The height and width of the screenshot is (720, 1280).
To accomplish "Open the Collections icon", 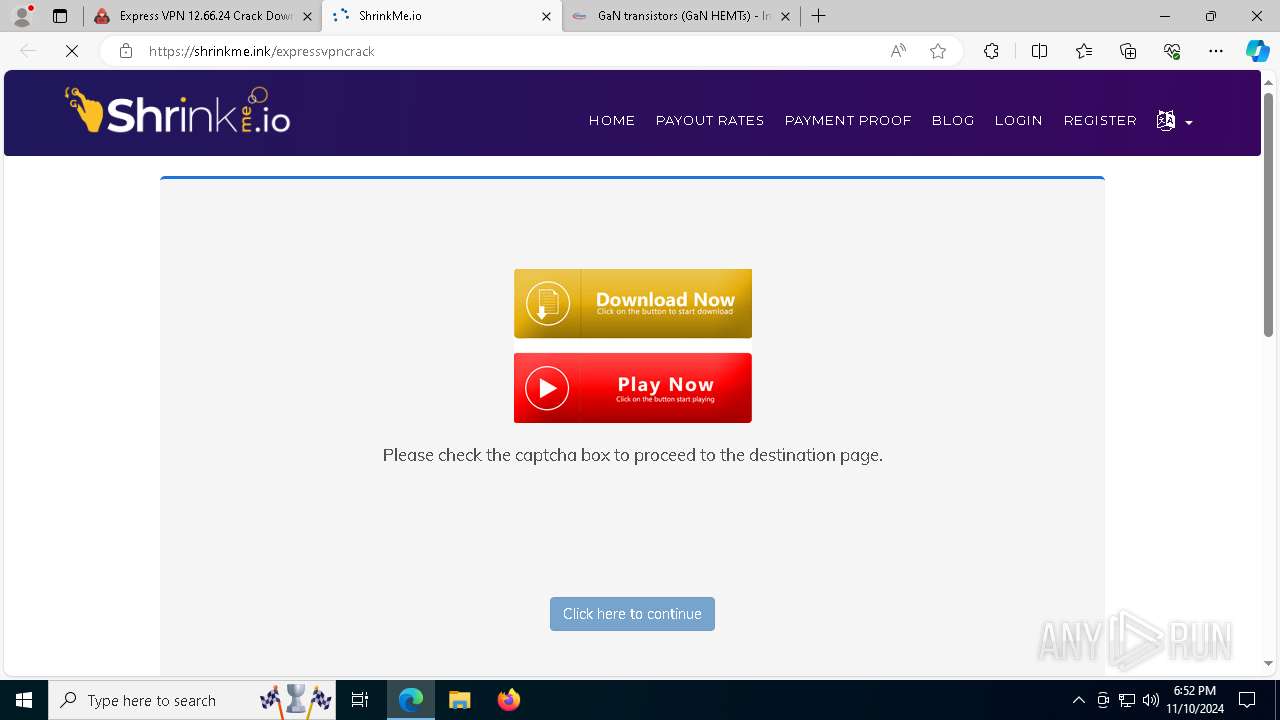I will pyautogui.click(x=1128, y=51).
